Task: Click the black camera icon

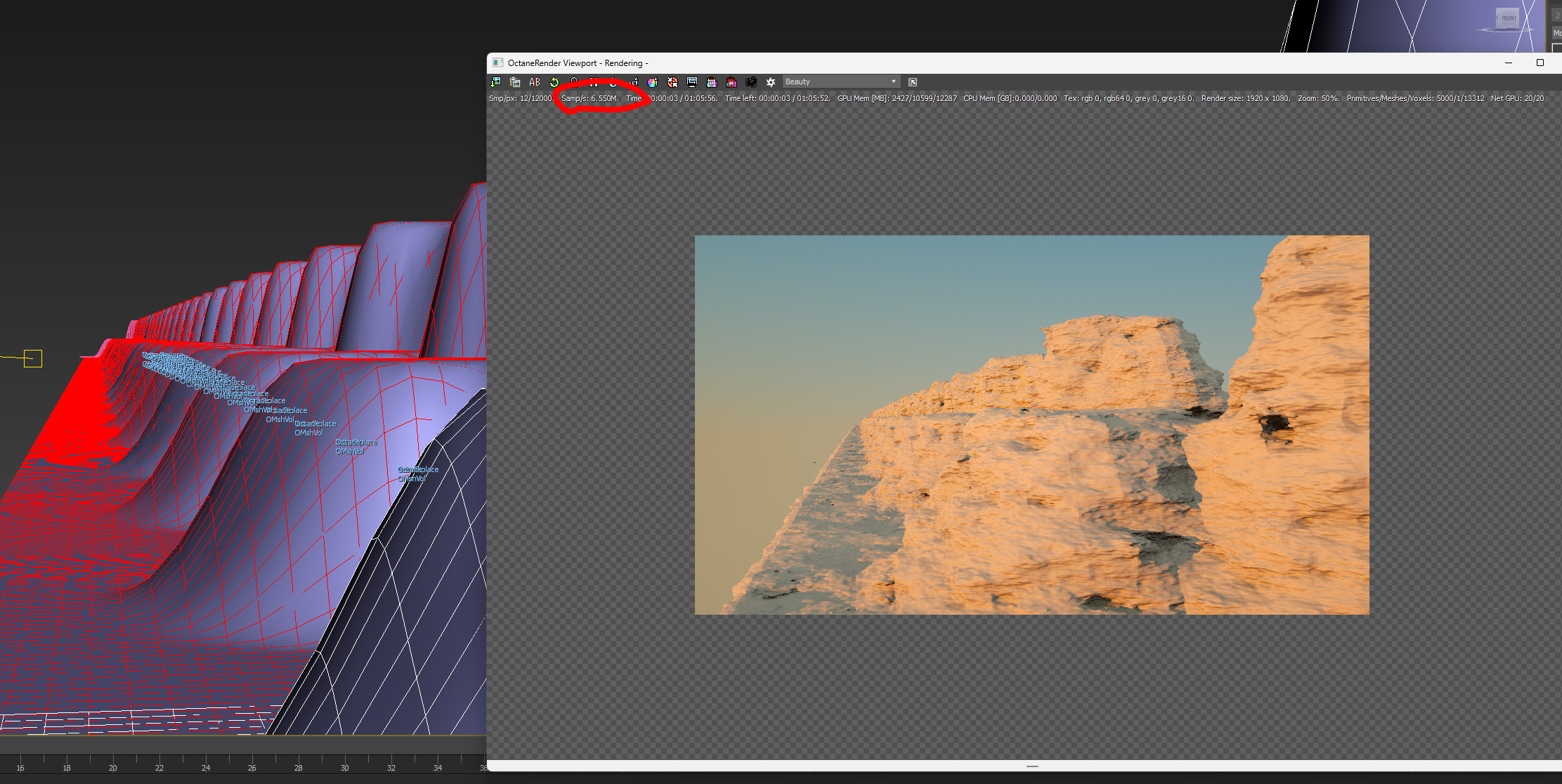Action: 751,82
